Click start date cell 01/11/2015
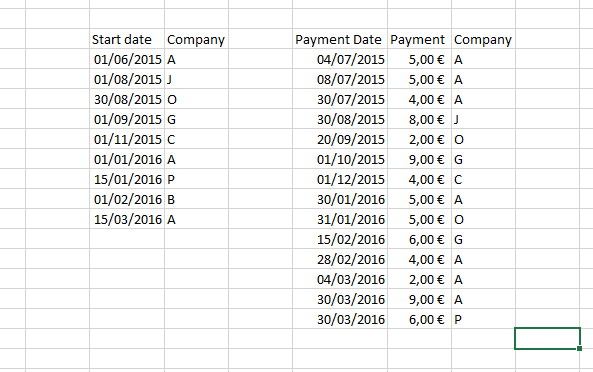This screenshot has height=372, width=593. pyautogui.click(x=127, y=140)
